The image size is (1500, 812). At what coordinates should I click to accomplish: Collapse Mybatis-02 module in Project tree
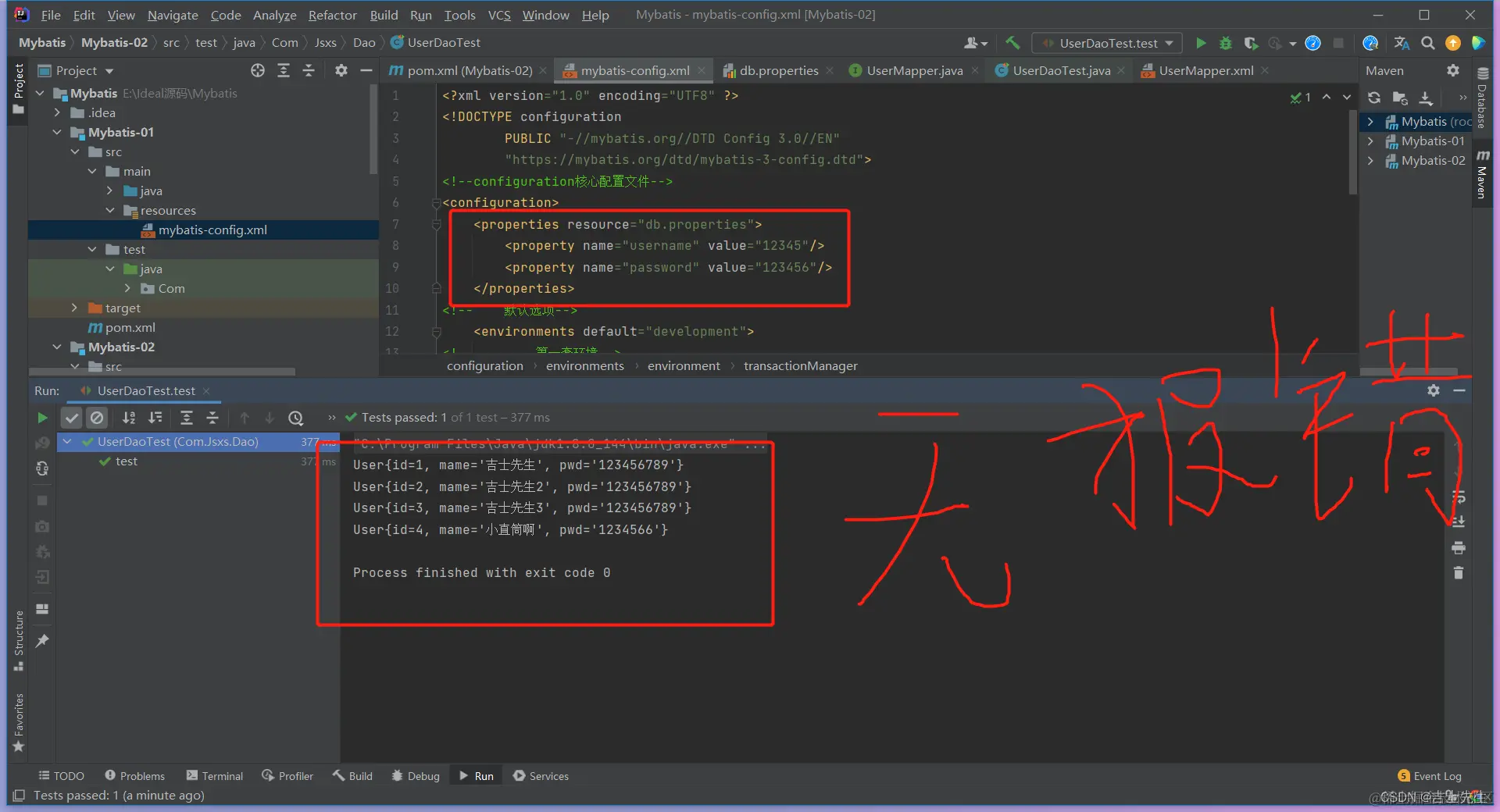click(57, 347)
